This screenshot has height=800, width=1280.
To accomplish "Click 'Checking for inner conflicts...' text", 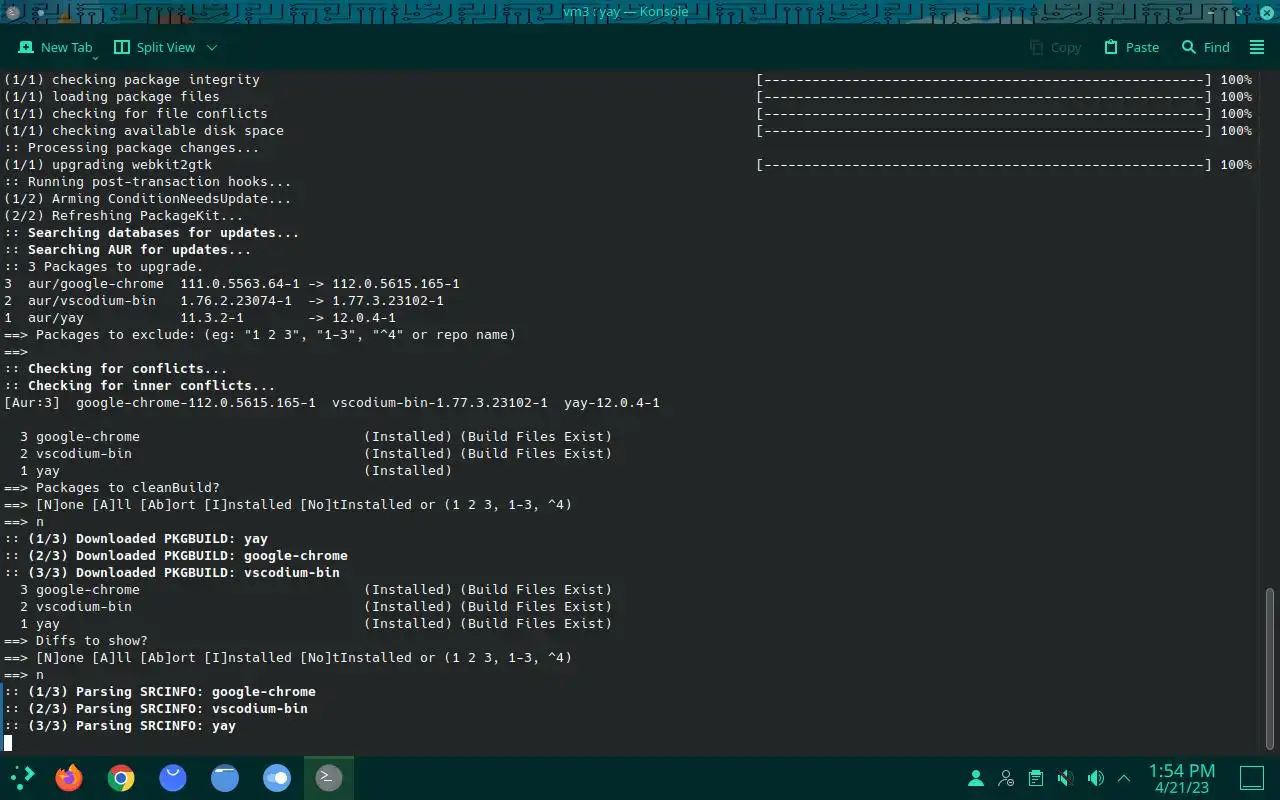I will (152, 386).
